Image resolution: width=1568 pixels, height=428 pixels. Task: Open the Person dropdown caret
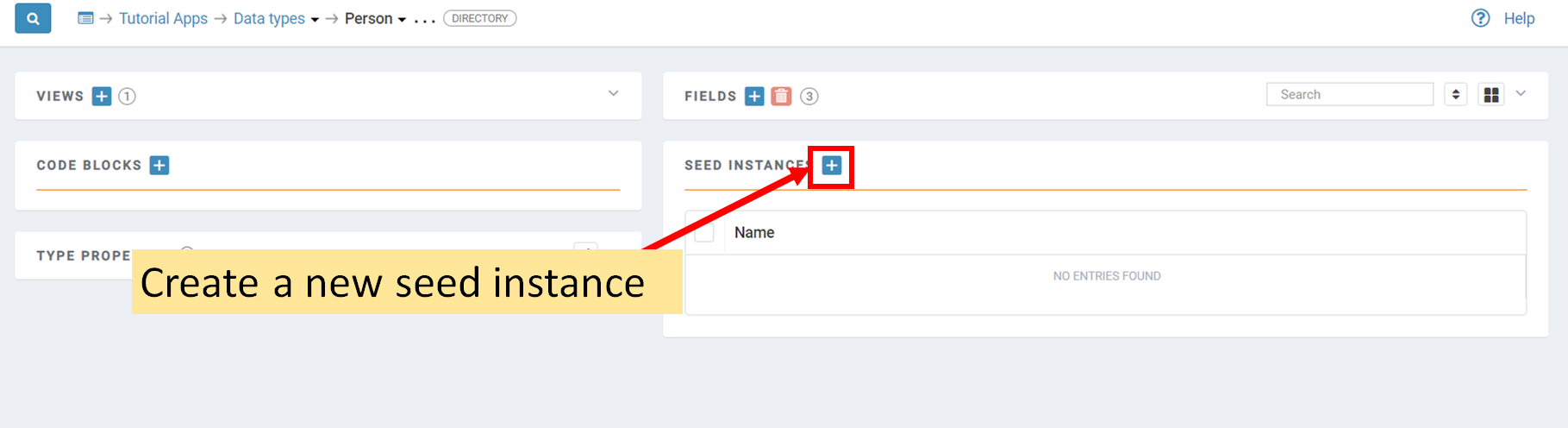(x=402, y=20)
